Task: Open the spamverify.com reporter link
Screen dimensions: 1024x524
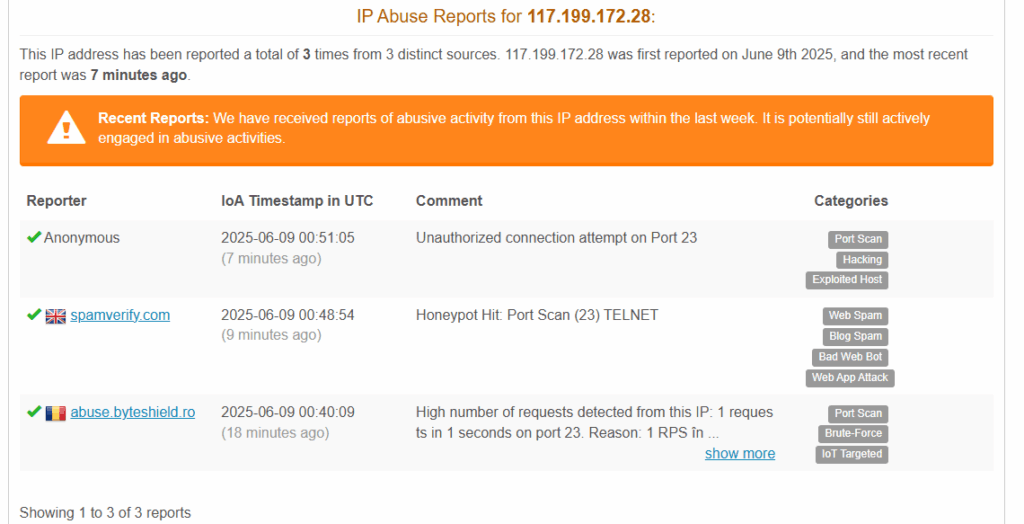Action: point(120,315)
